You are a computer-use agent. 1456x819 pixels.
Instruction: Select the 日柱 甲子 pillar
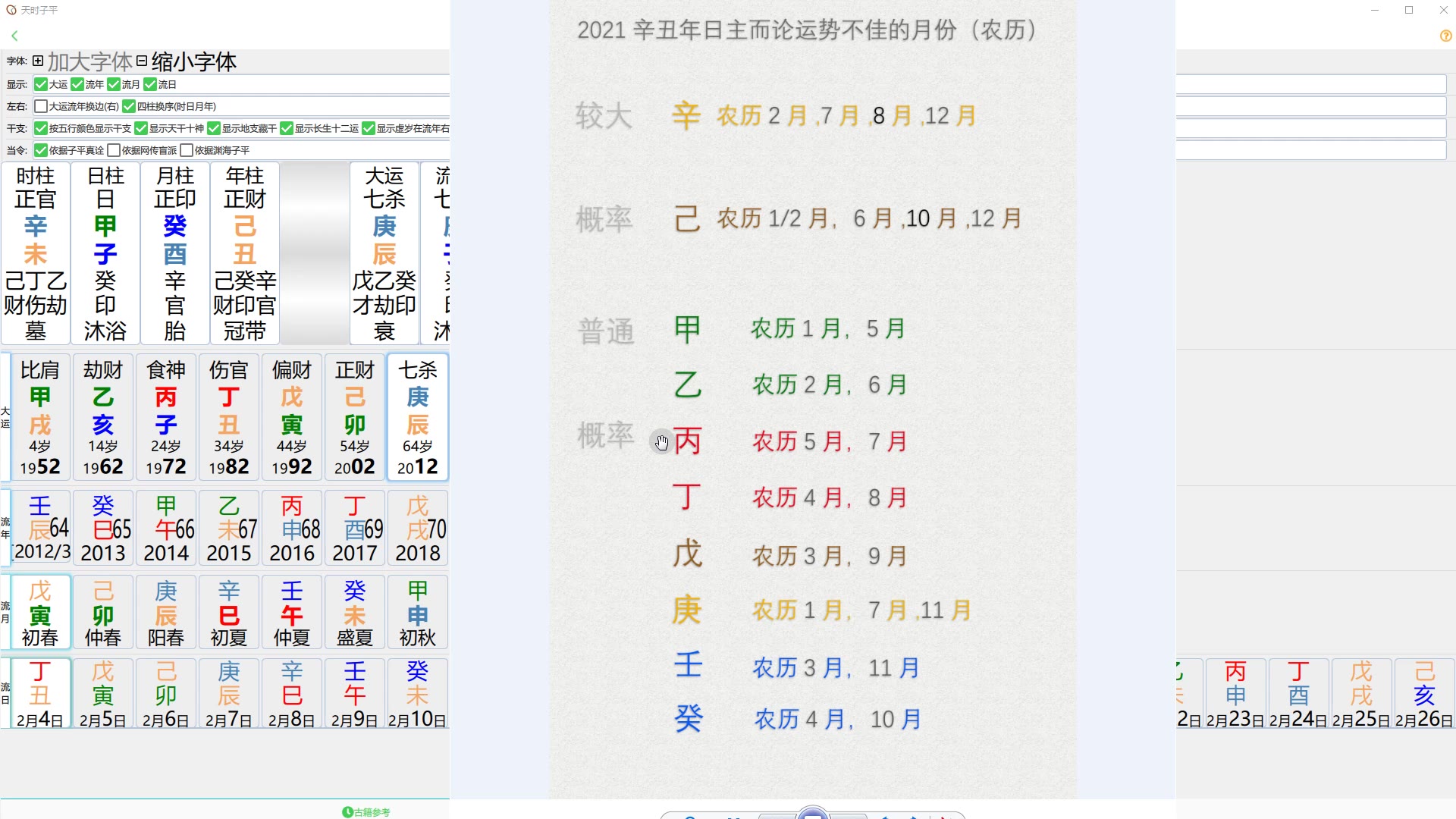click(105, 253)
